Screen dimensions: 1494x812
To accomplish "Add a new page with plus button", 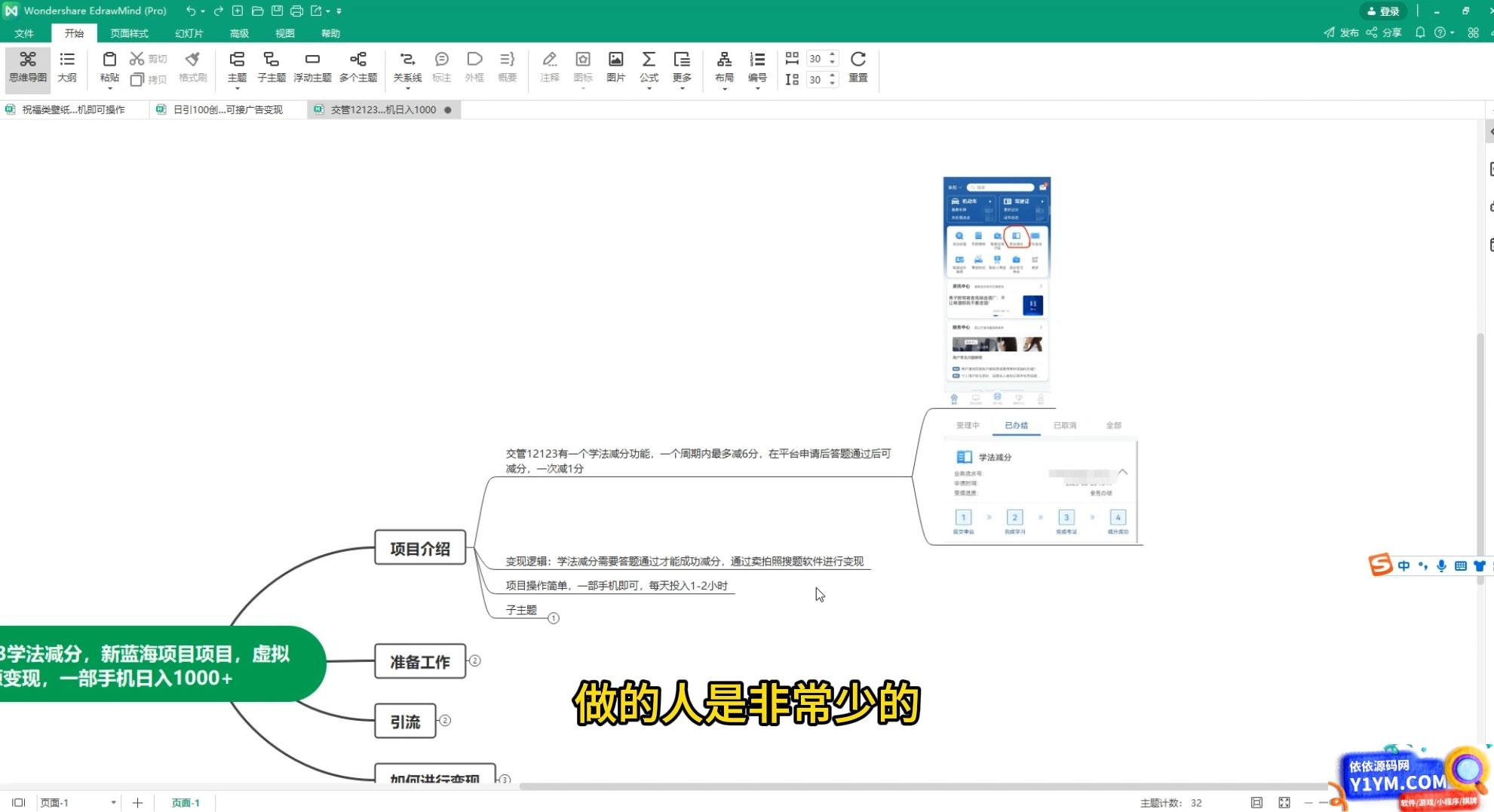I will (137, 802).
